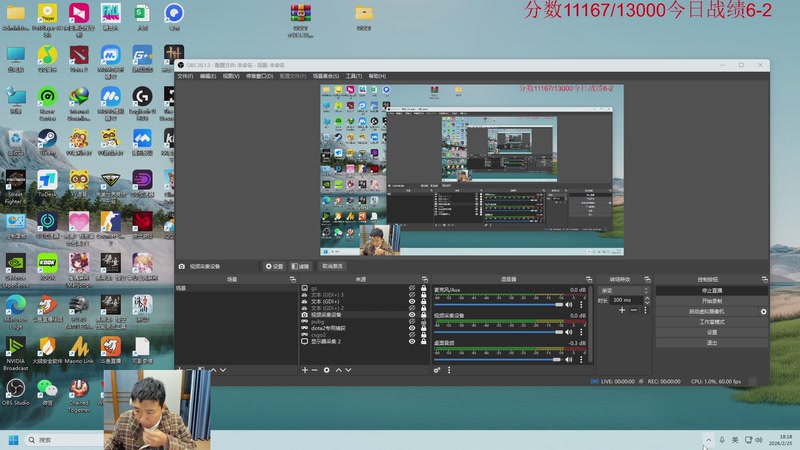The width and height of the screenshot is (800, 450).
Task: Click the taskbar search box
Action: click(x=65, y=440)
